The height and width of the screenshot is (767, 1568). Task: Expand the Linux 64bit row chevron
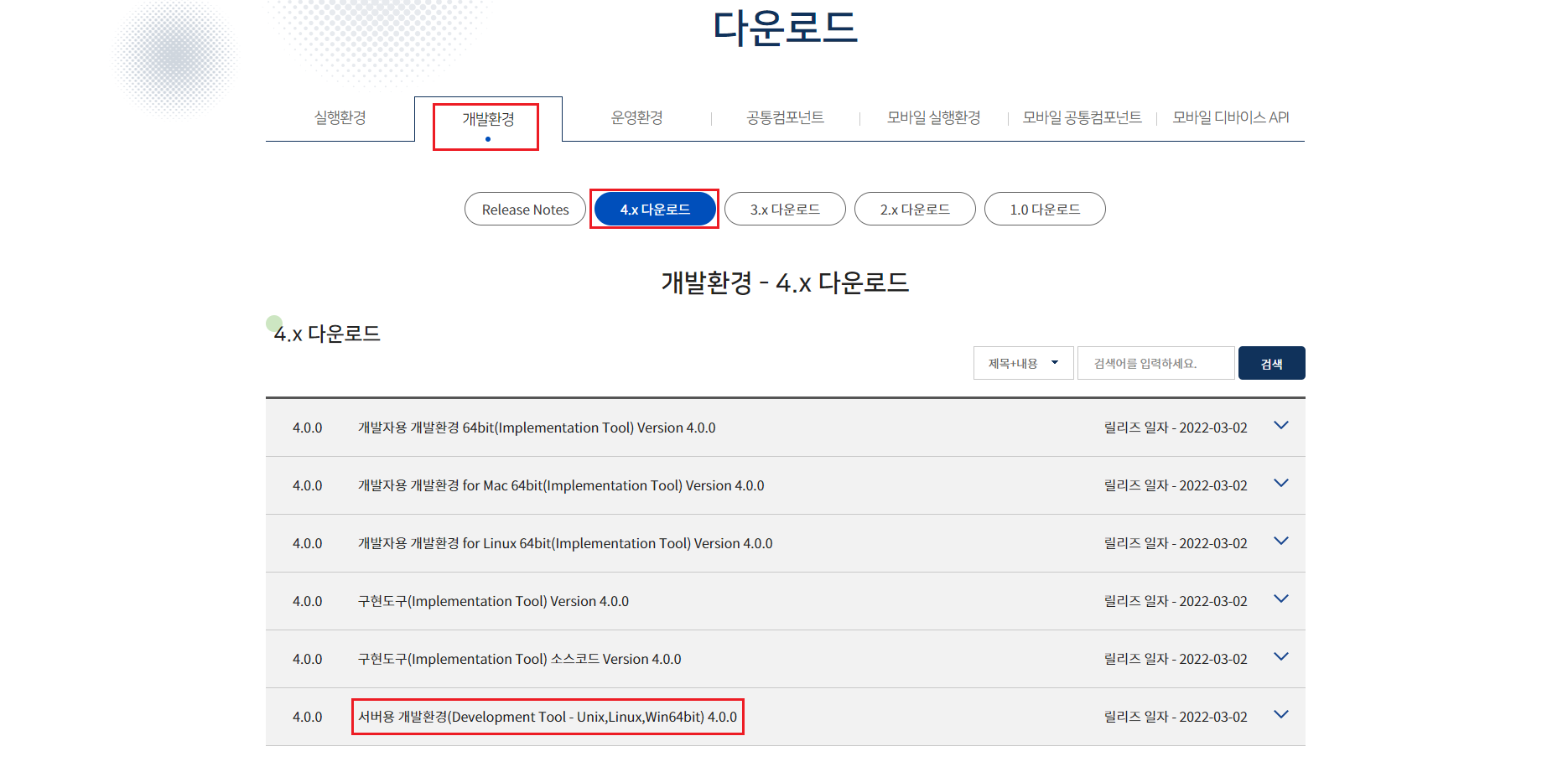[1280, 542]
